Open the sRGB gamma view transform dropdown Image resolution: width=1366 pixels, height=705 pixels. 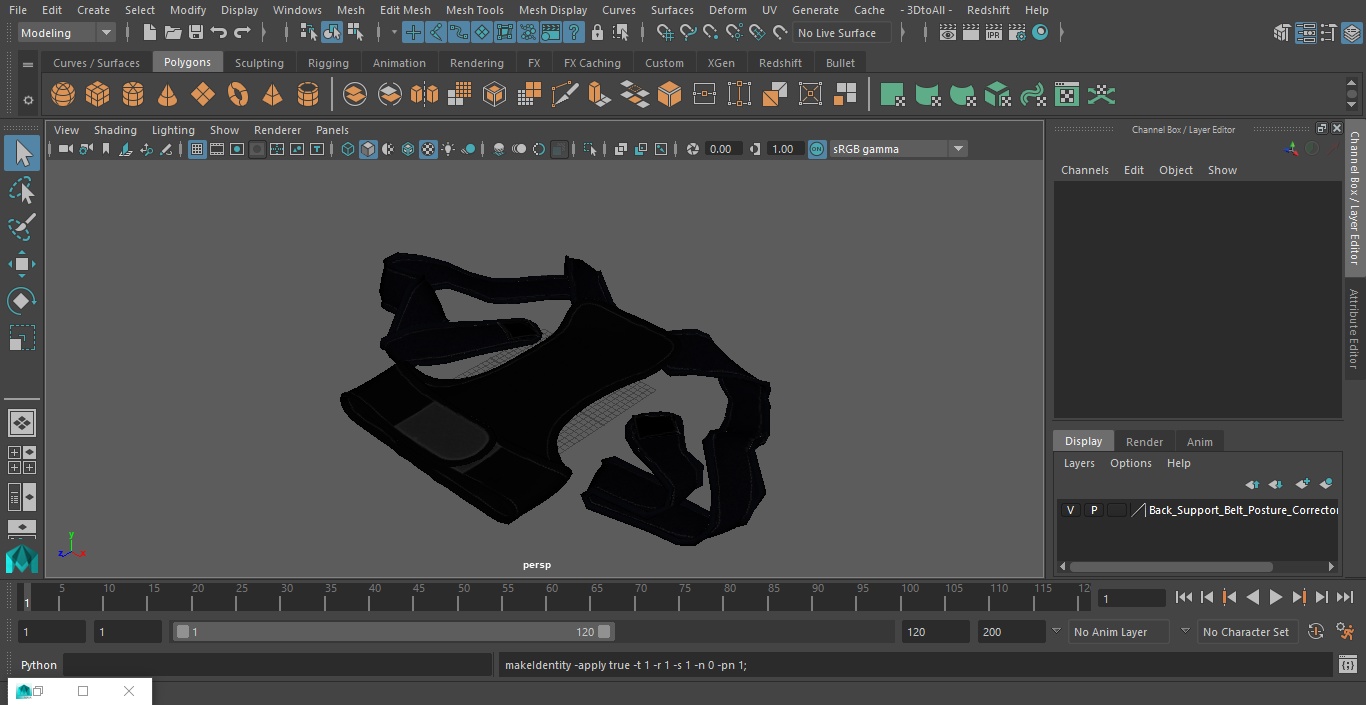pyautogui.click(x=898, y=149)
